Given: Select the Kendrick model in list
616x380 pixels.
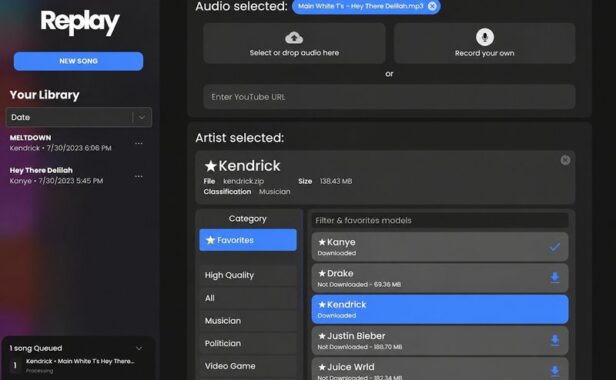Looking at the screenshot, I should (440, 309).
